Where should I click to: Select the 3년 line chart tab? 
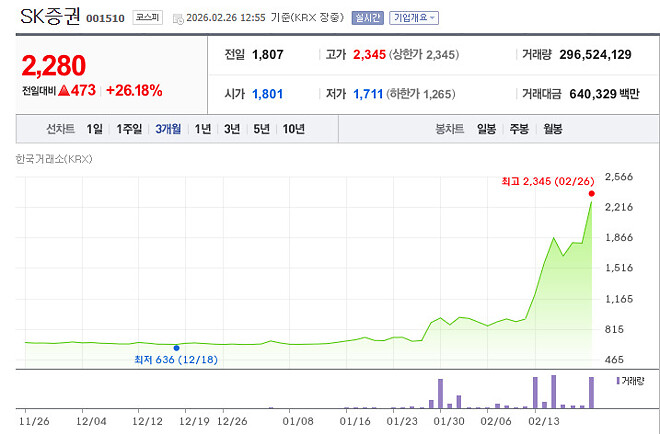pyautogui.click(x=232, y=129)
